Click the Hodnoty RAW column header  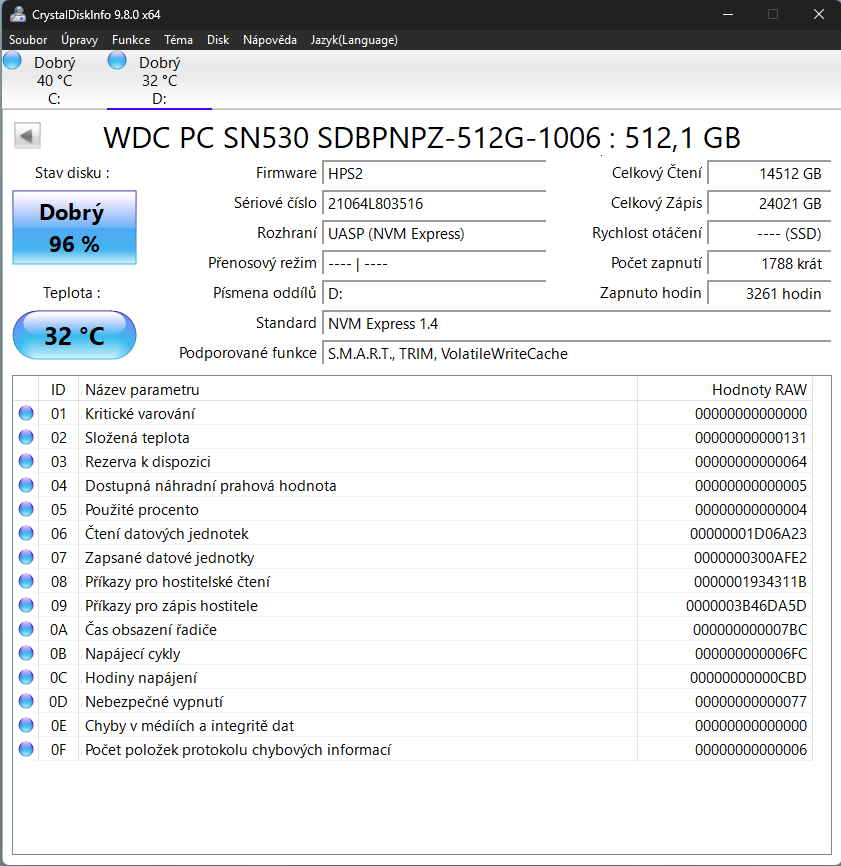tap(724, 389)
